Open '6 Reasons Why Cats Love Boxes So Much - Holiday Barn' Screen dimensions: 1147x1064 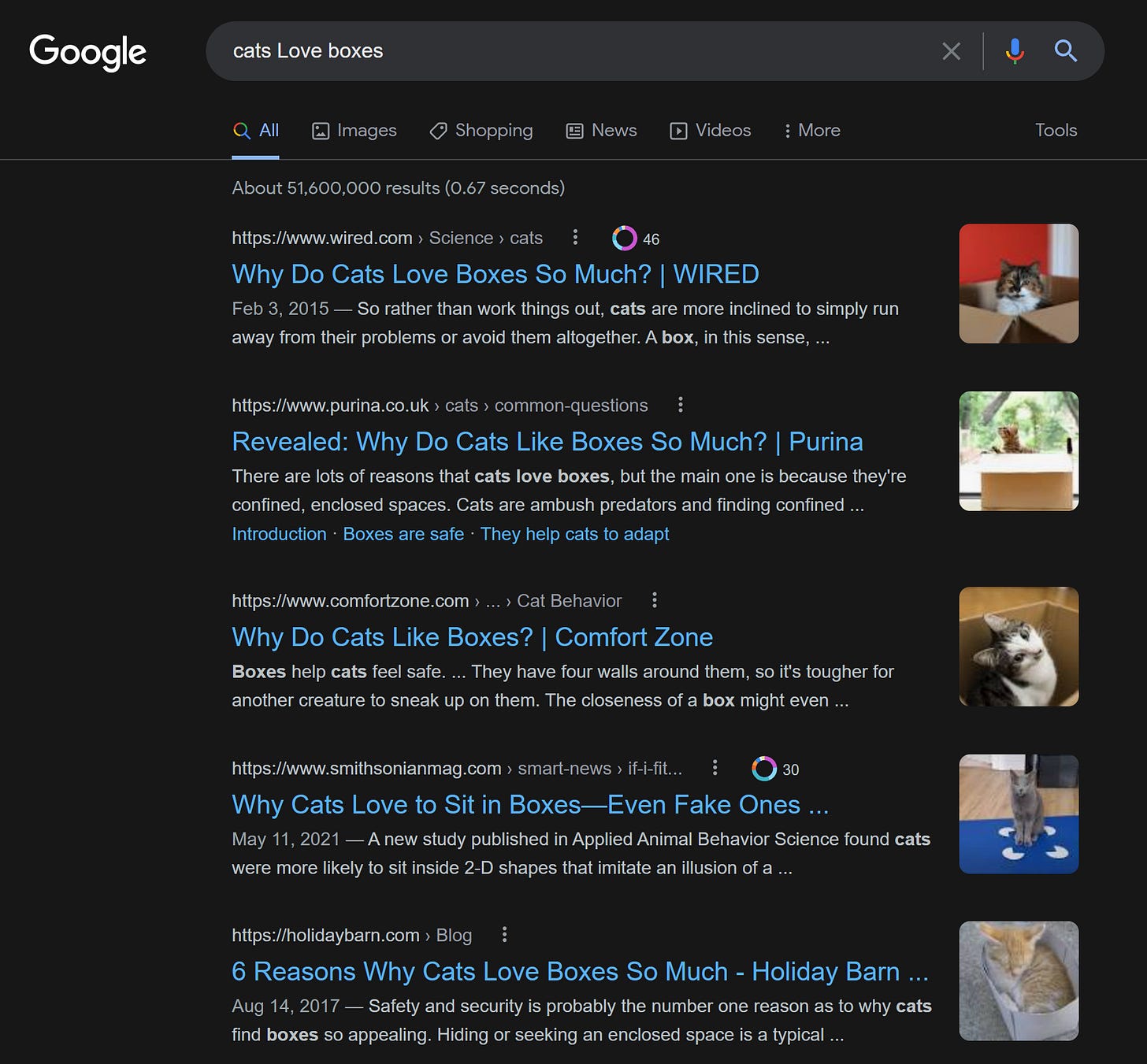click(x=580, y=972)
